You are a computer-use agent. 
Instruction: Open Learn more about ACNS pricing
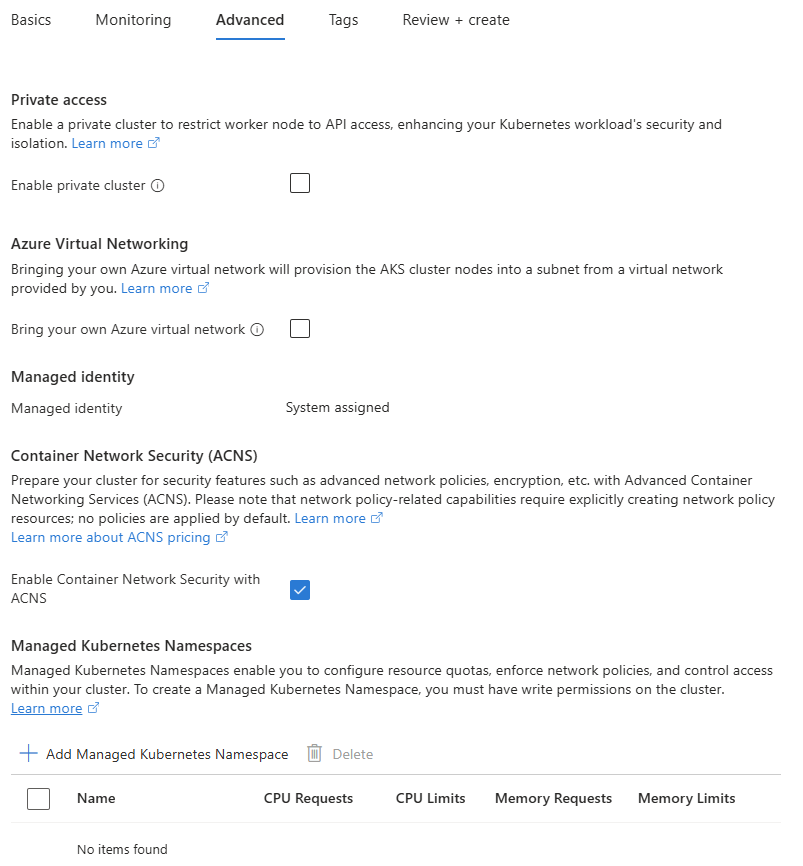coord(110,537)
